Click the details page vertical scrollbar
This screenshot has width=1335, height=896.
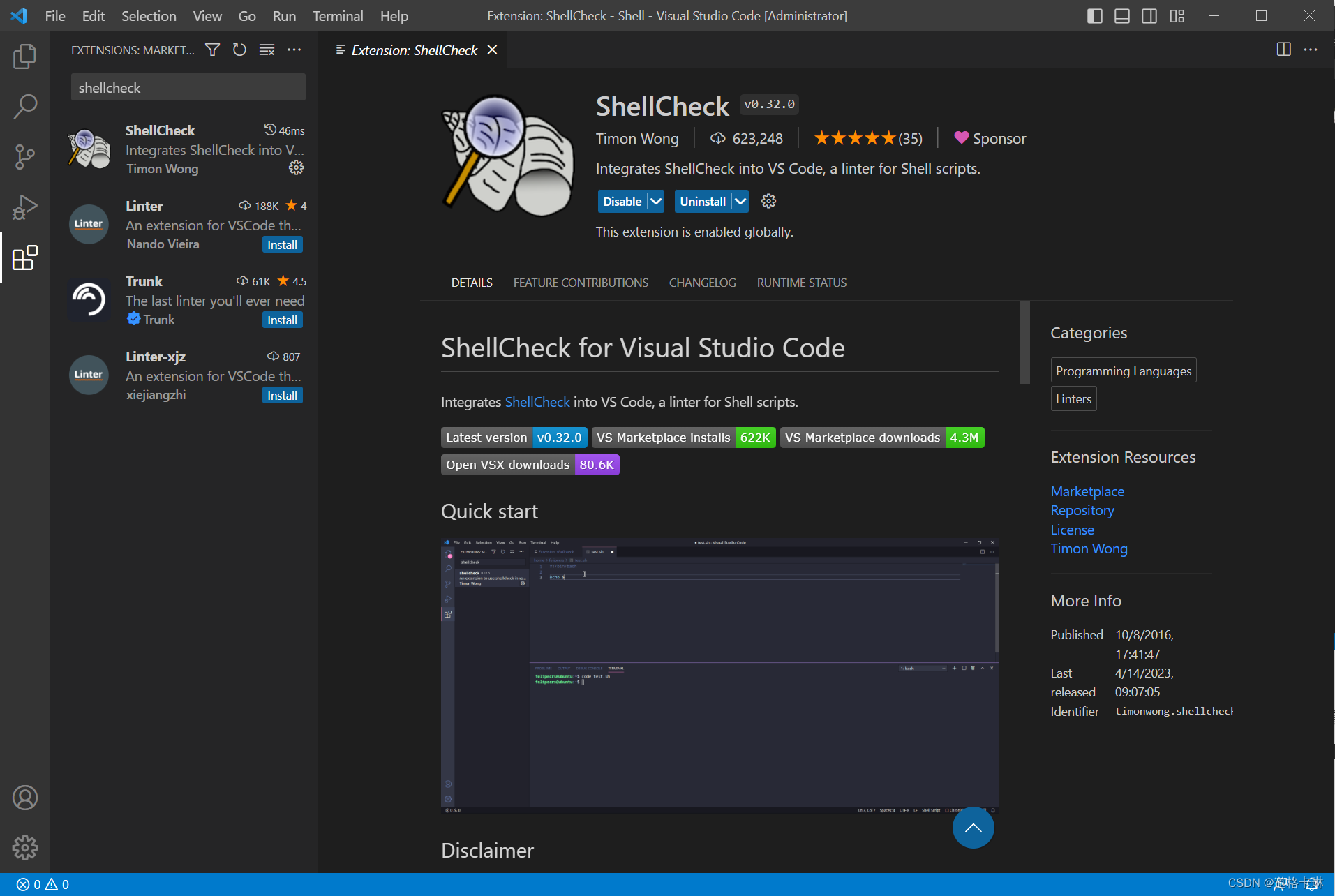[x=1024, y=343]
